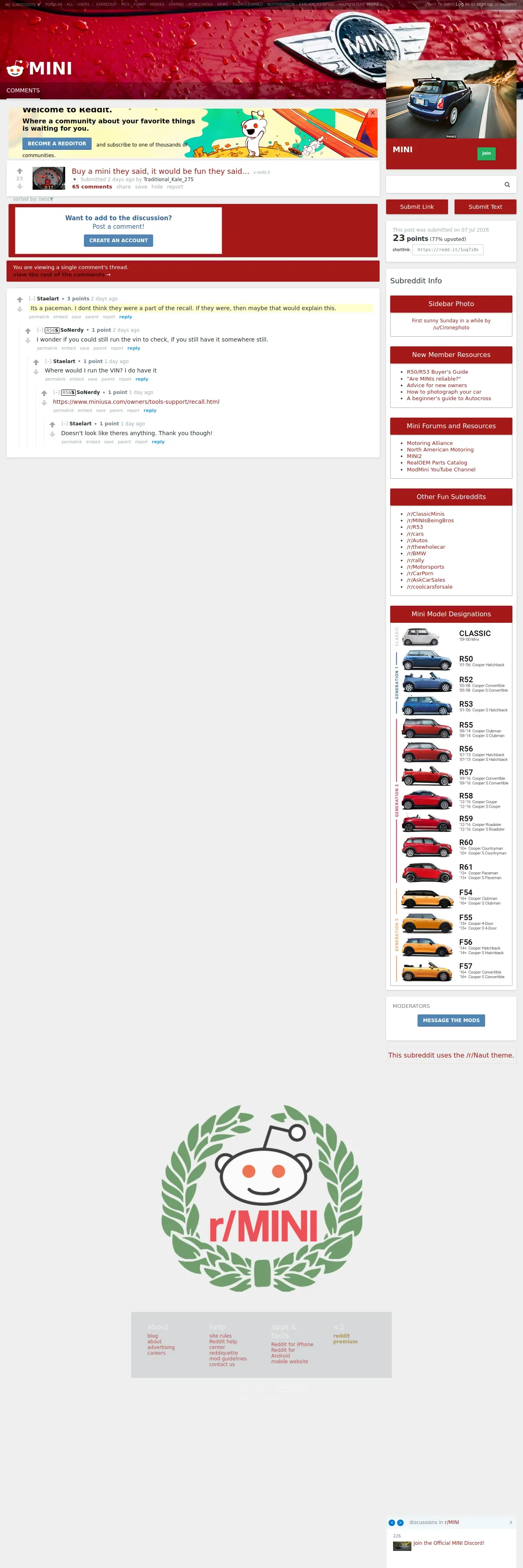Open the R50/R53 Buyer's Guide link
Screen dimensions: 523x1568
pyautogui.click(x=437, y=372)
